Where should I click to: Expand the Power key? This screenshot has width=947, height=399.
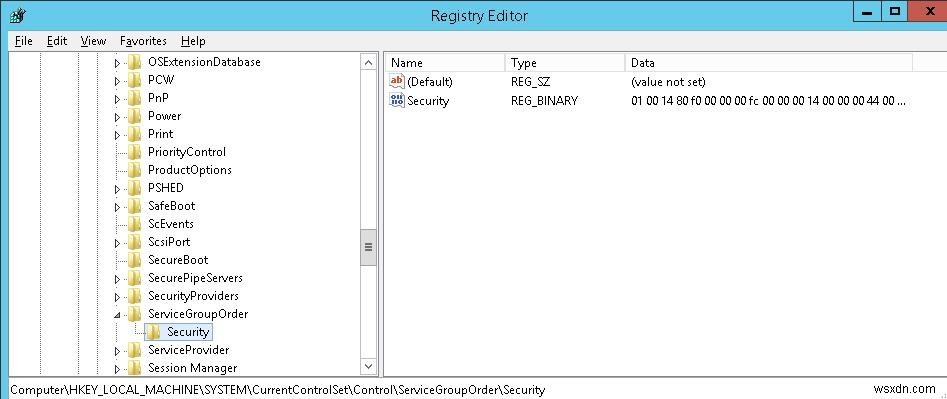117,117
